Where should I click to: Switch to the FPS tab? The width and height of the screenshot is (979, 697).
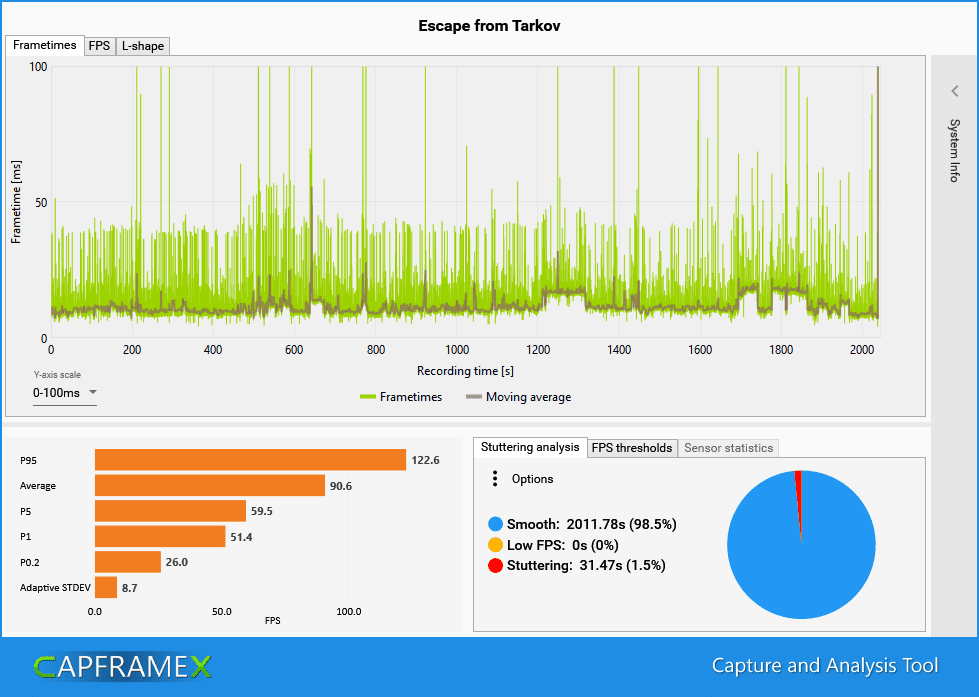click(99, 46)
